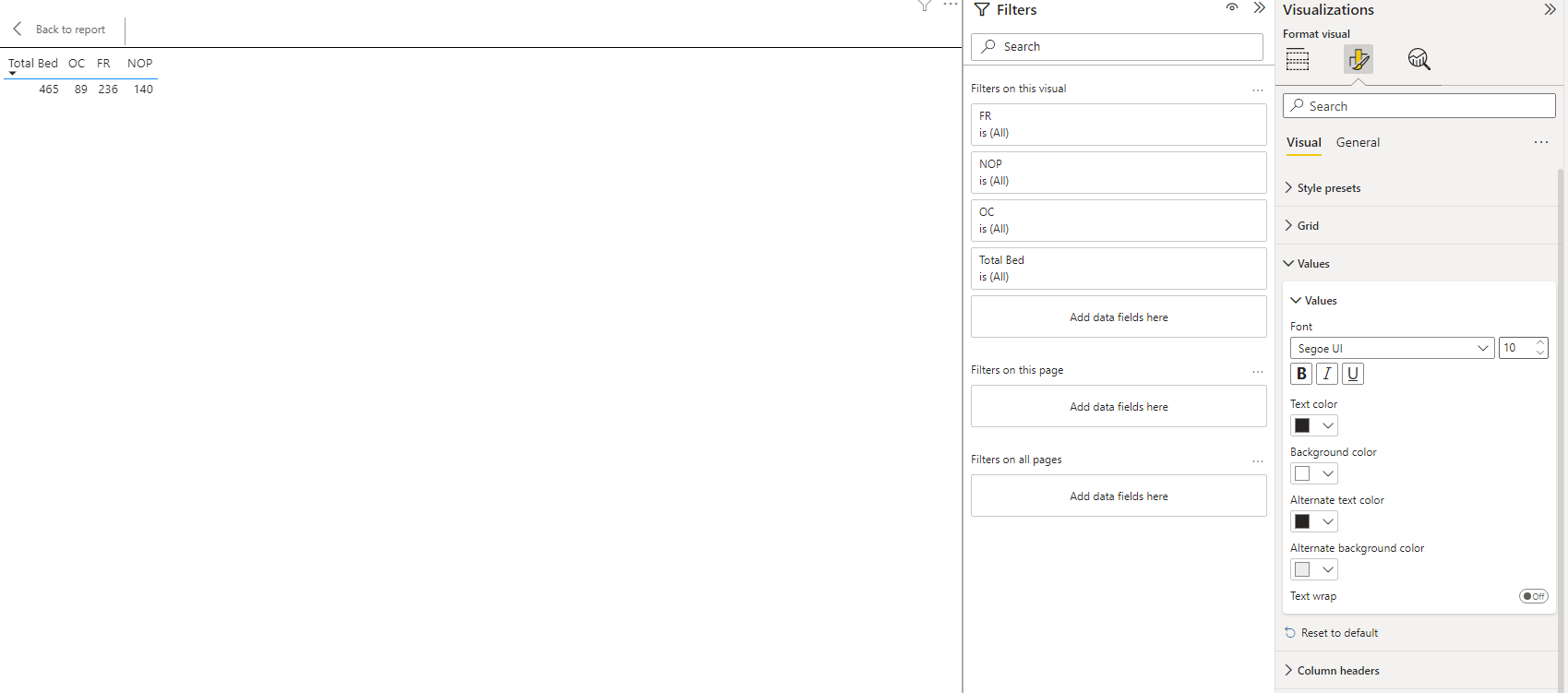
Task: Click the Alternate background color swatch
Action: (x=1302, y=569)
